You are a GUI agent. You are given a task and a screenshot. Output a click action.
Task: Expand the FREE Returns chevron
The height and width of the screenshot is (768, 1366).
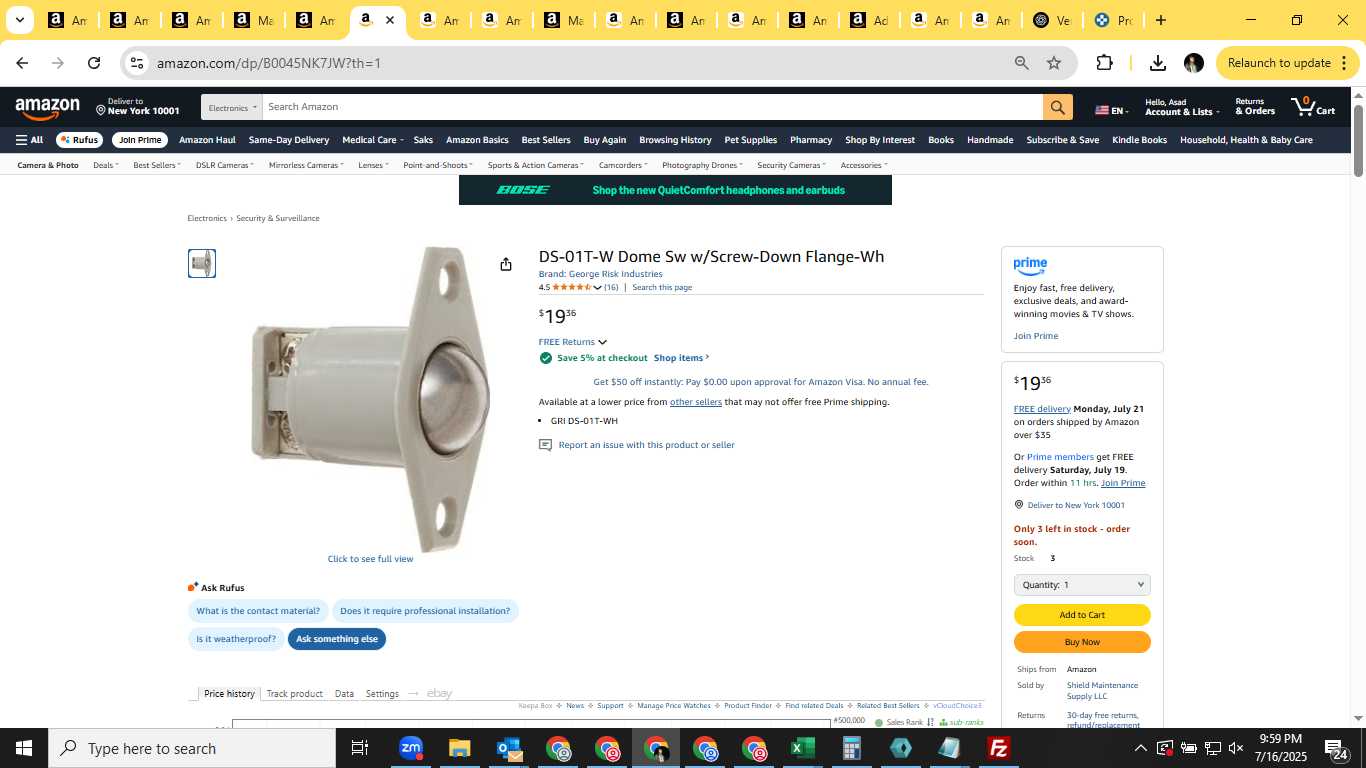[602, 342]
